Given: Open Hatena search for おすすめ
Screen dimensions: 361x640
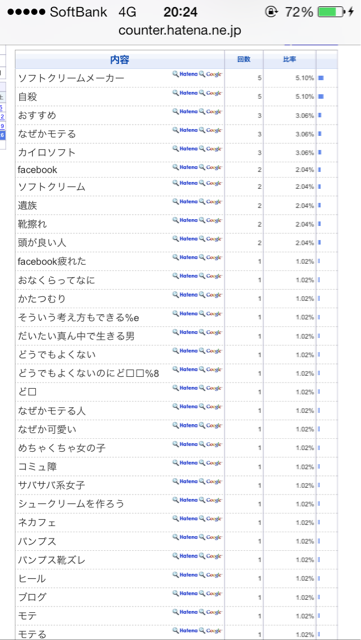Looking at the screenshot, I should [185, 111].
